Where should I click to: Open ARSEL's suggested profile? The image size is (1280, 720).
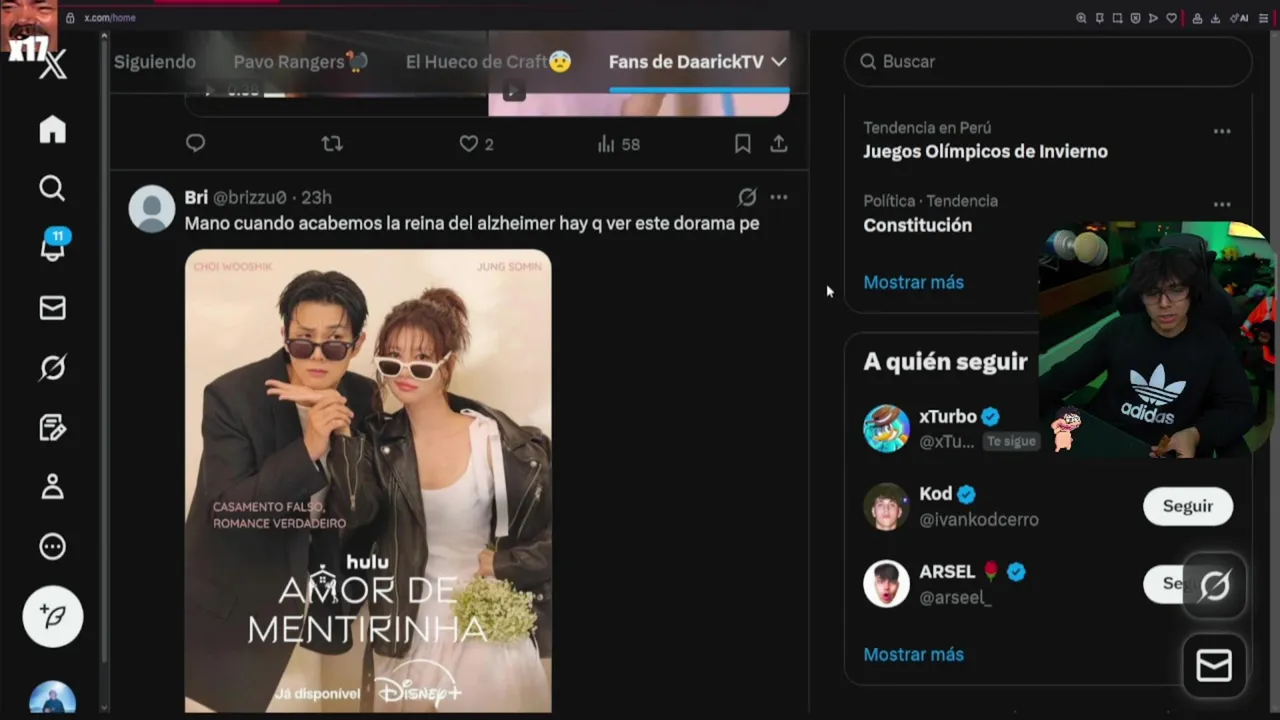point(946,572)
